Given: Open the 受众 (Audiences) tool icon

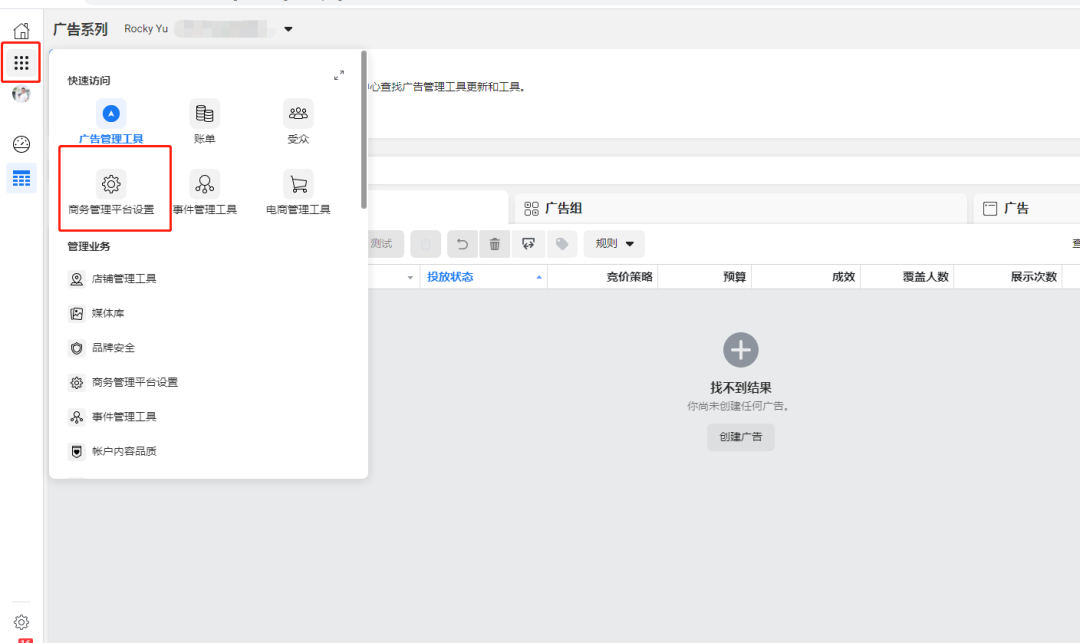Looking at the screenshot, I should [x=297, y=113].
